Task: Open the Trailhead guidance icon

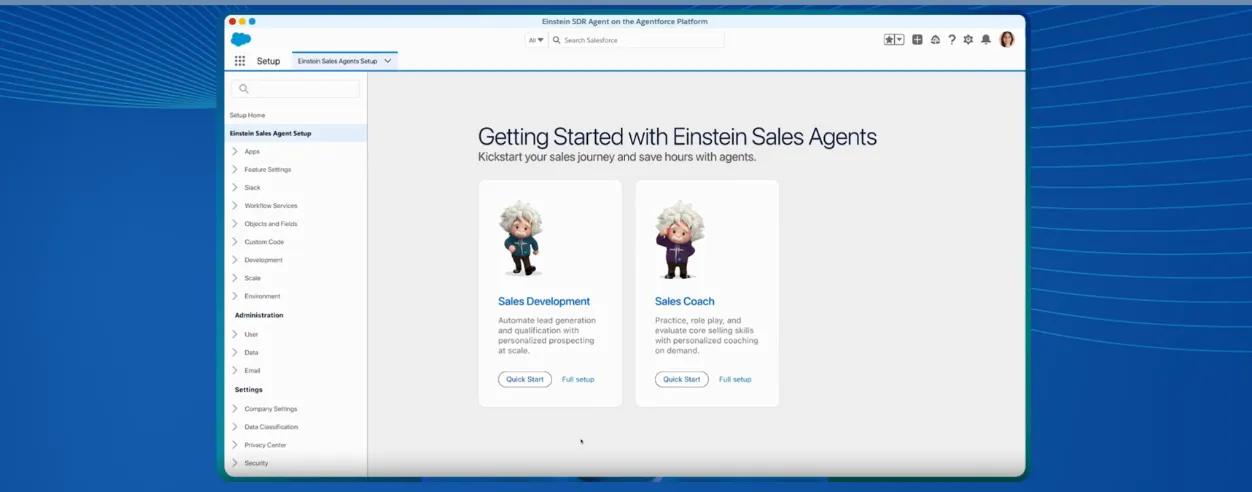Action: click(935, 40)
